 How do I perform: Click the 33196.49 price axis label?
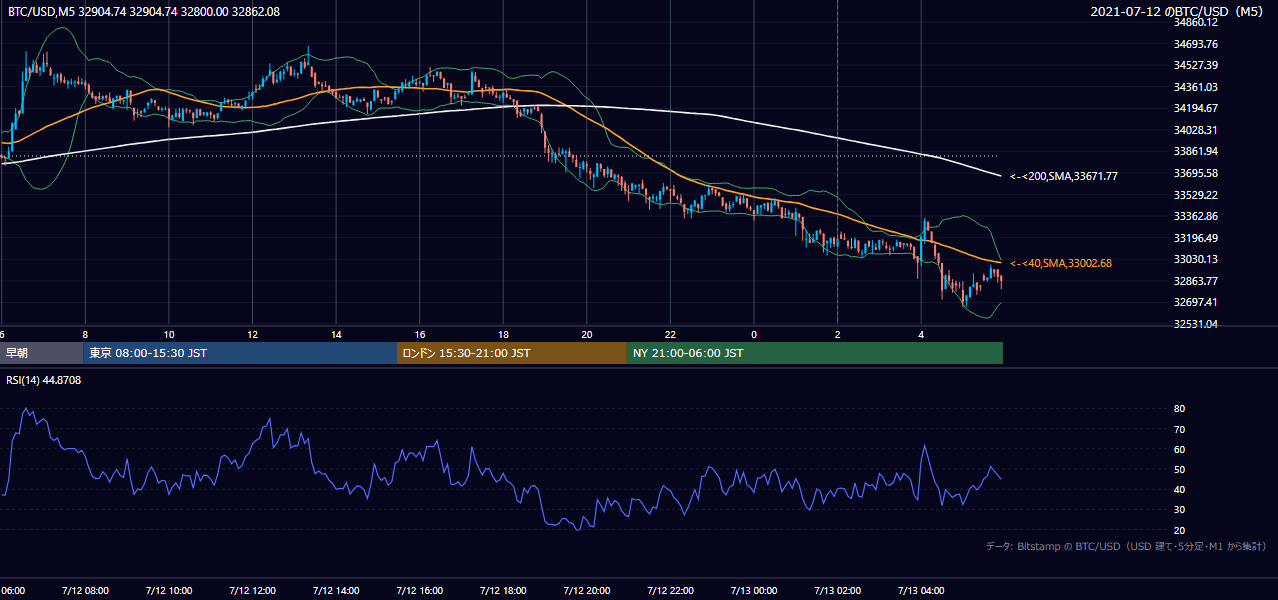tap(1195, 238)
